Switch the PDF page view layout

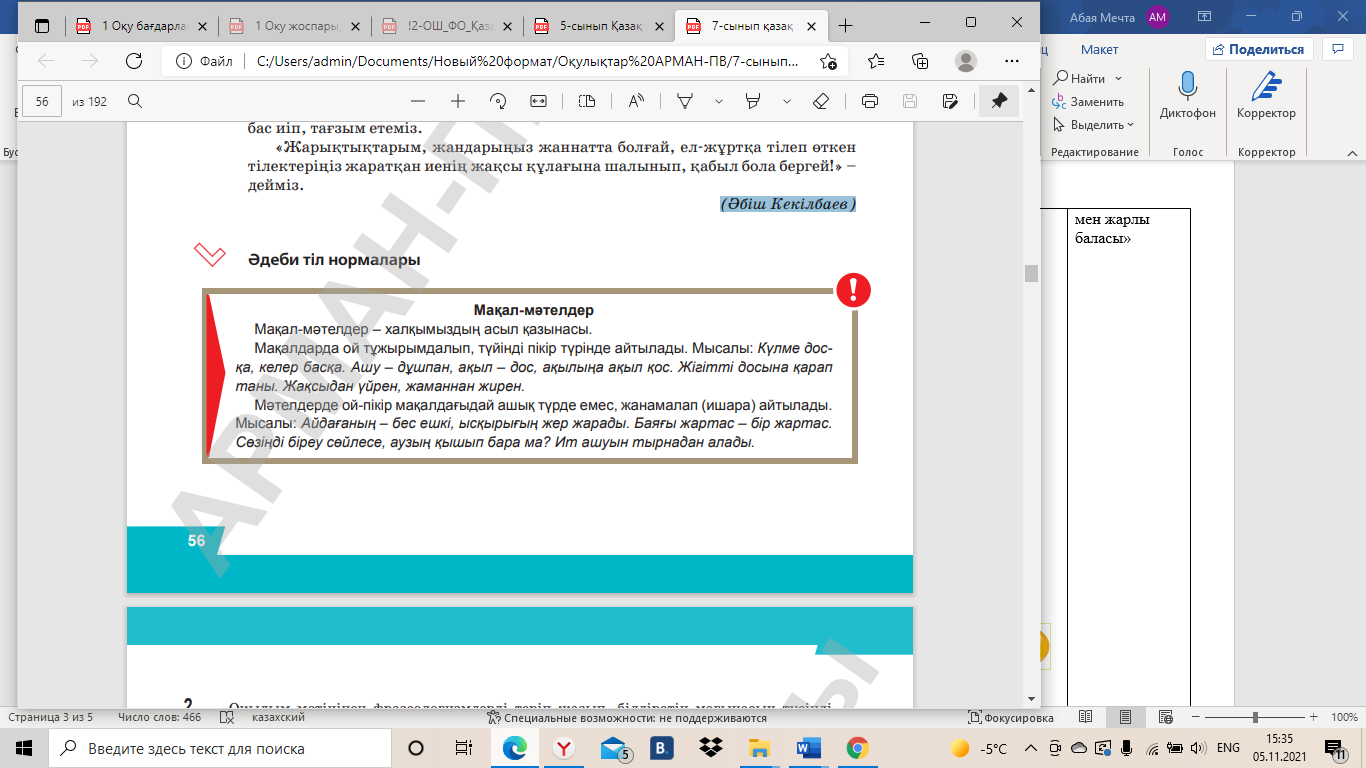tap(587, 101)
